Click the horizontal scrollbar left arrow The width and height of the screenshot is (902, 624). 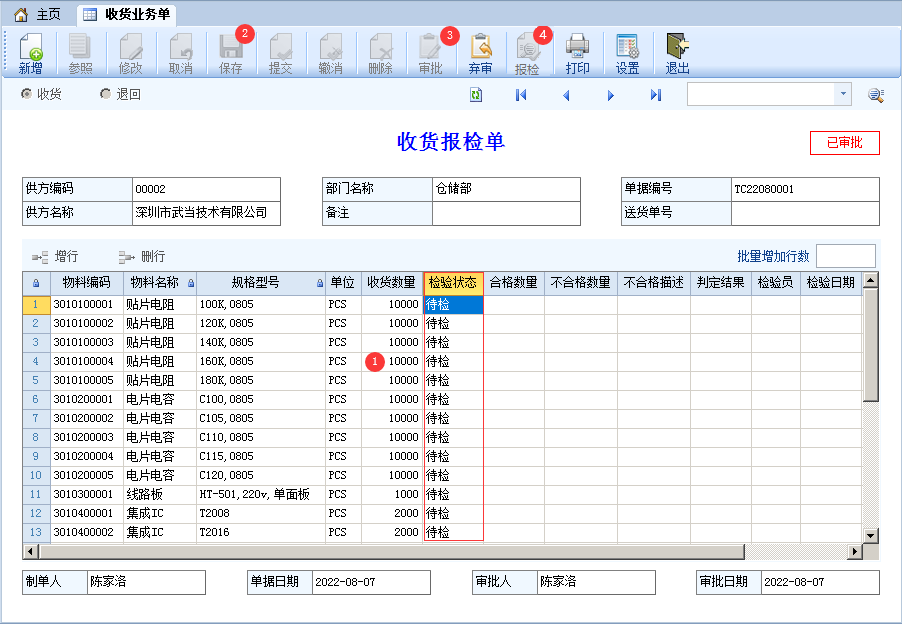(30, 552)
